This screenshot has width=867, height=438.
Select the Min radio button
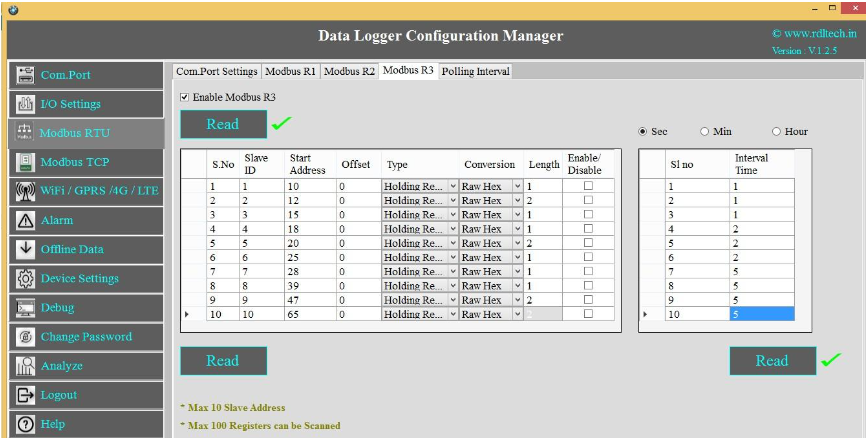(705, 132)
